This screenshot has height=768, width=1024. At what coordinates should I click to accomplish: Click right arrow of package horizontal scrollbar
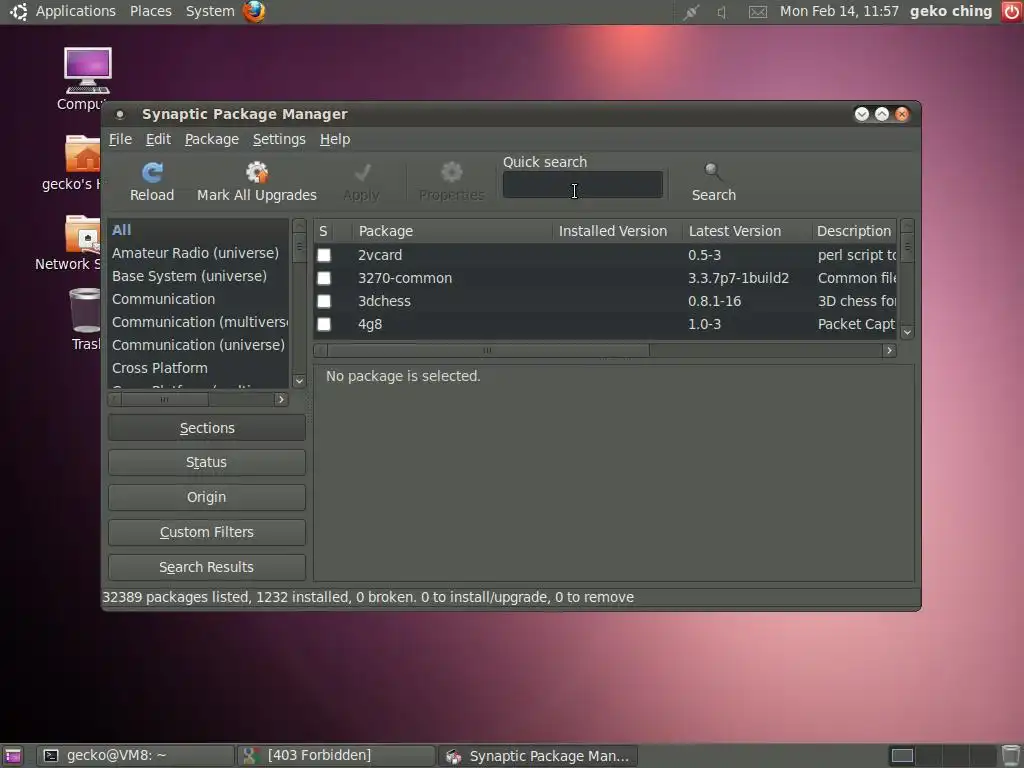889,351
